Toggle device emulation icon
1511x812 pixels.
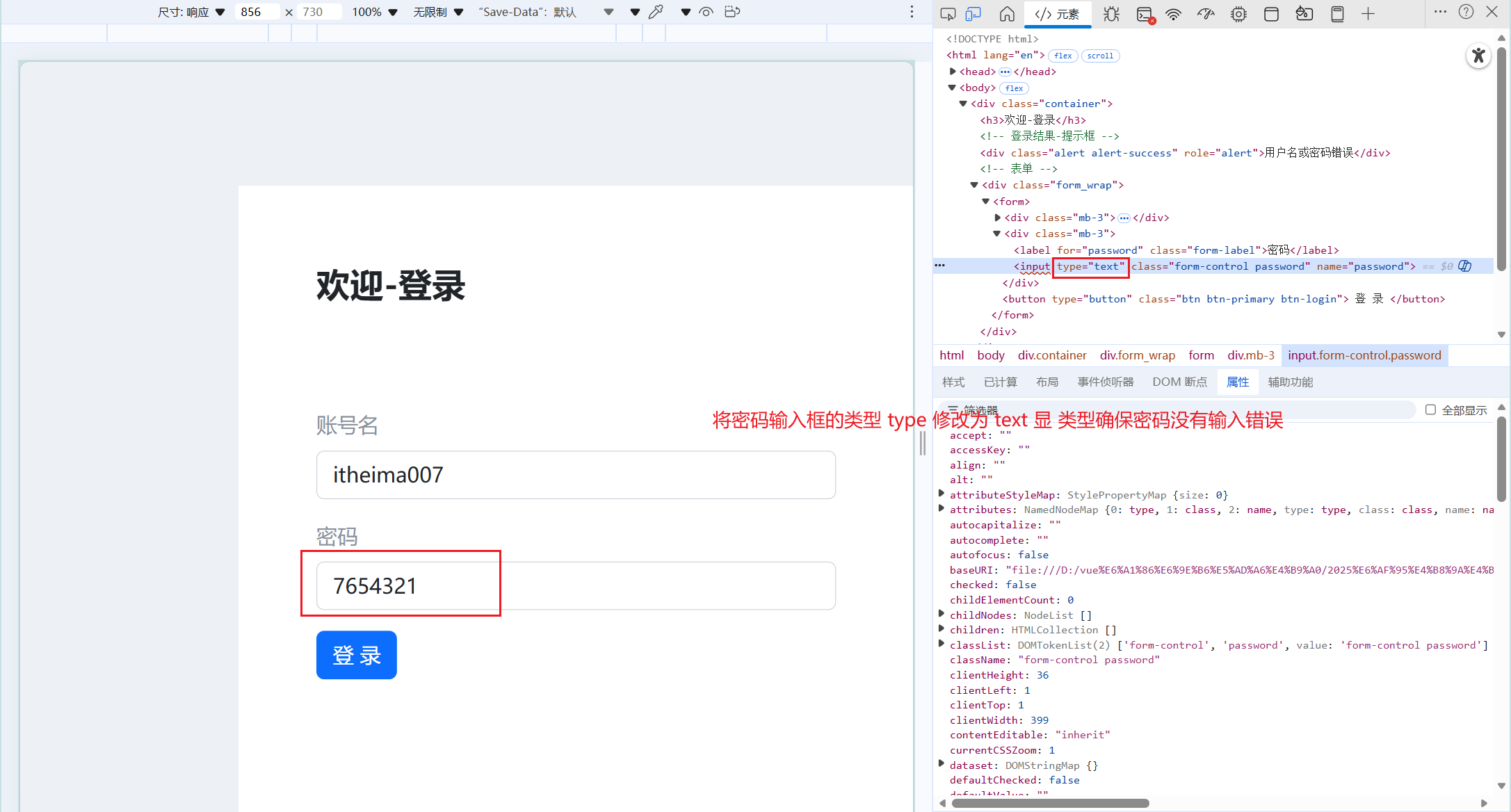click(973, 14)
